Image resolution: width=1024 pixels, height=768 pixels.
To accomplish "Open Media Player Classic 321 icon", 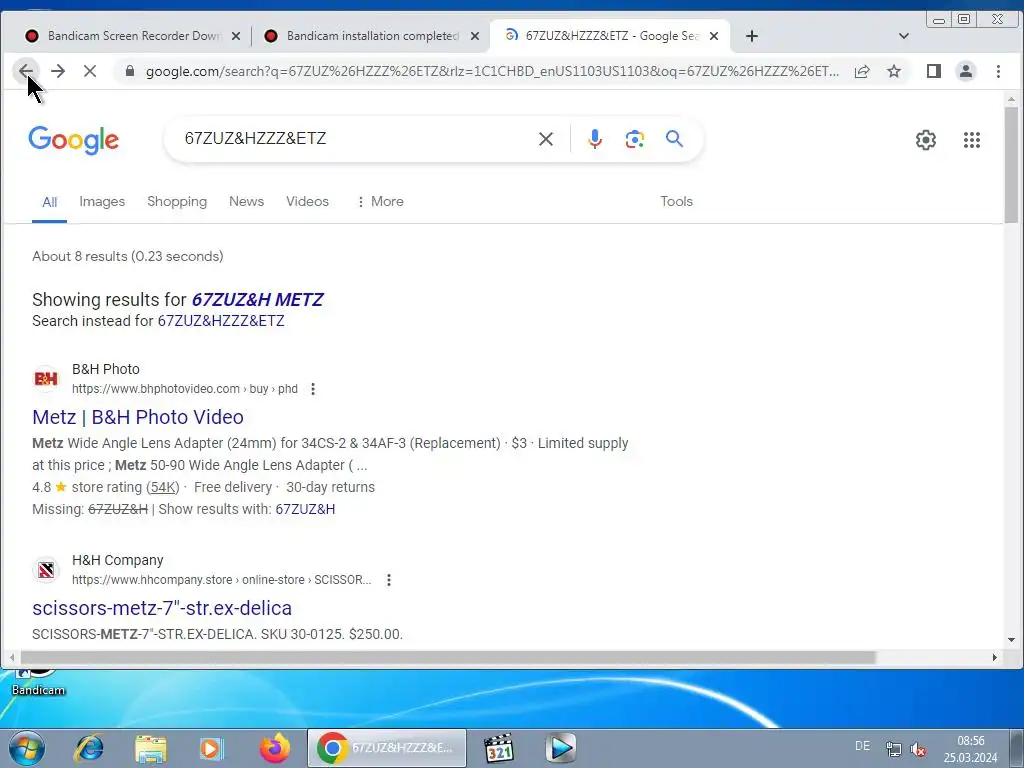I will pos(499,748).
